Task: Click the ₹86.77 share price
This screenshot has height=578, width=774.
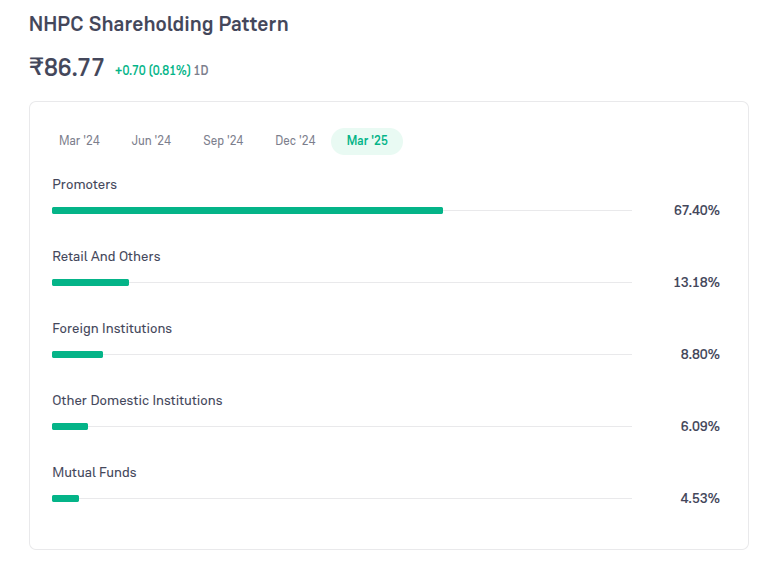Action: pyautogui.click(x=67, y=68)
